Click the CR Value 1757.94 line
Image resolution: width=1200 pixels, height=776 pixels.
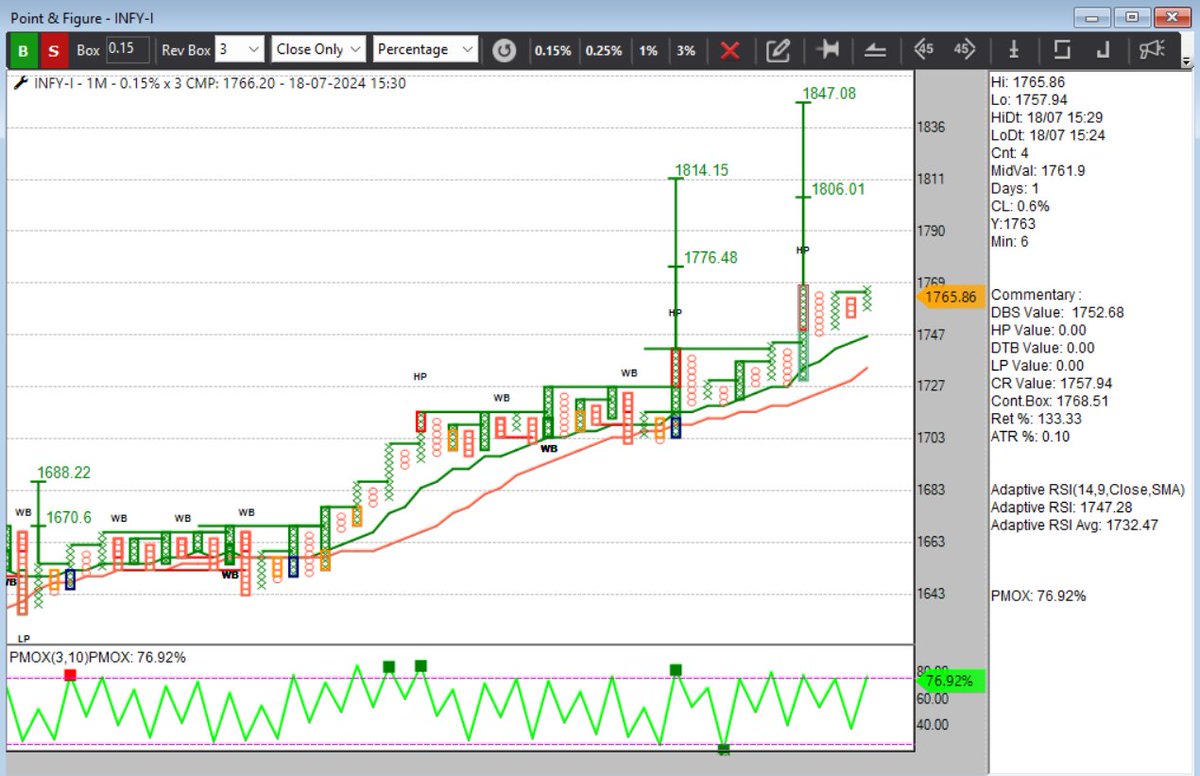[x=1051, y=383]
